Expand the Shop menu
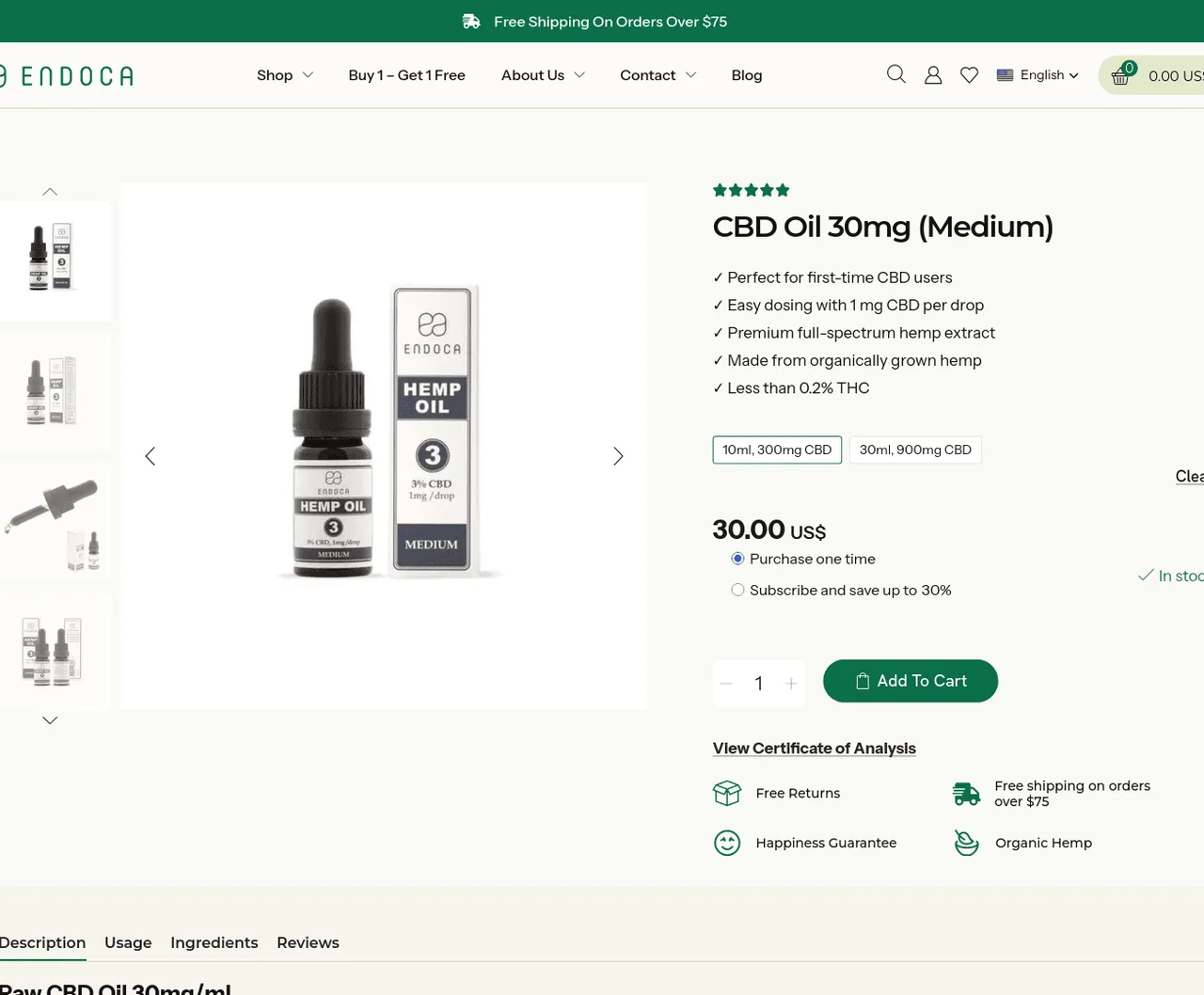This screenshot has width=1204, height=995. tap(285, 75)
